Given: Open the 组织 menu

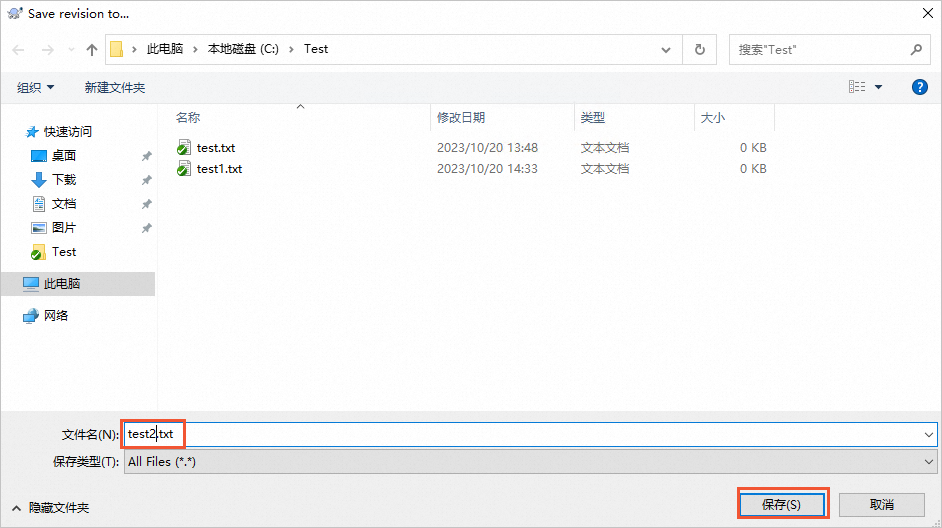Looking at the screenshot, I should pyautogui.click(x=35, y=88).
